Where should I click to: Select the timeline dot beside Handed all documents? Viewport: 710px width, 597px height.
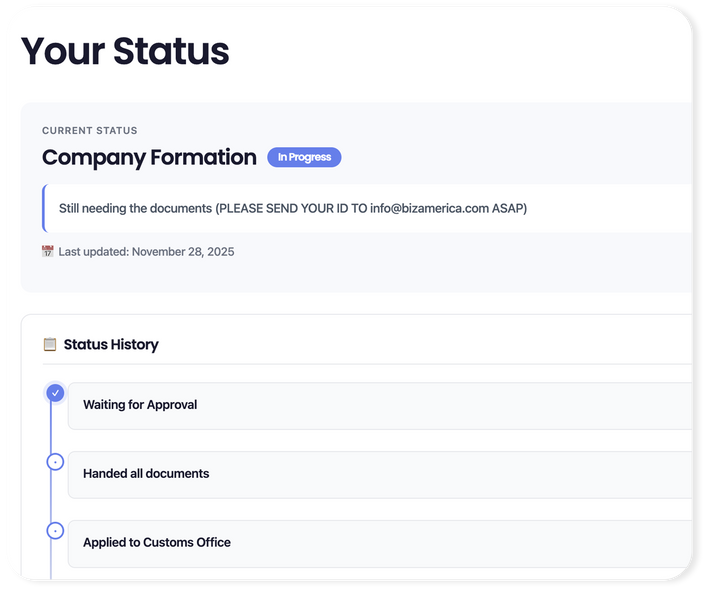pos(55,462)
